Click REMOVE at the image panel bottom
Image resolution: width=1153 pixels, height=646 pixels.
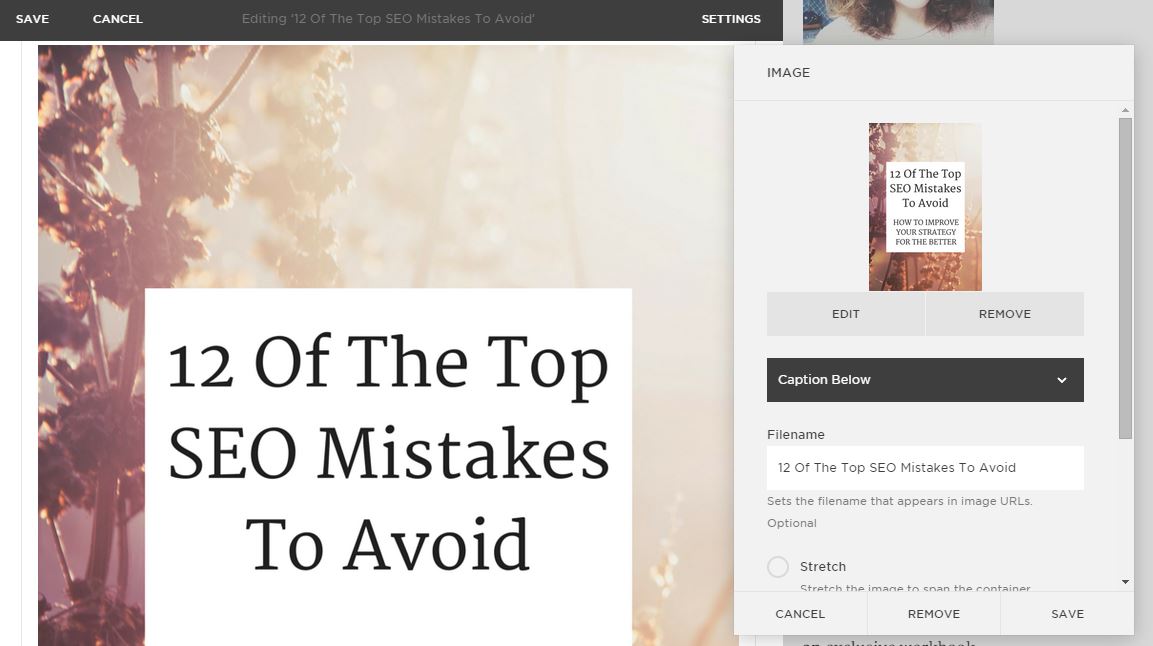934,614
